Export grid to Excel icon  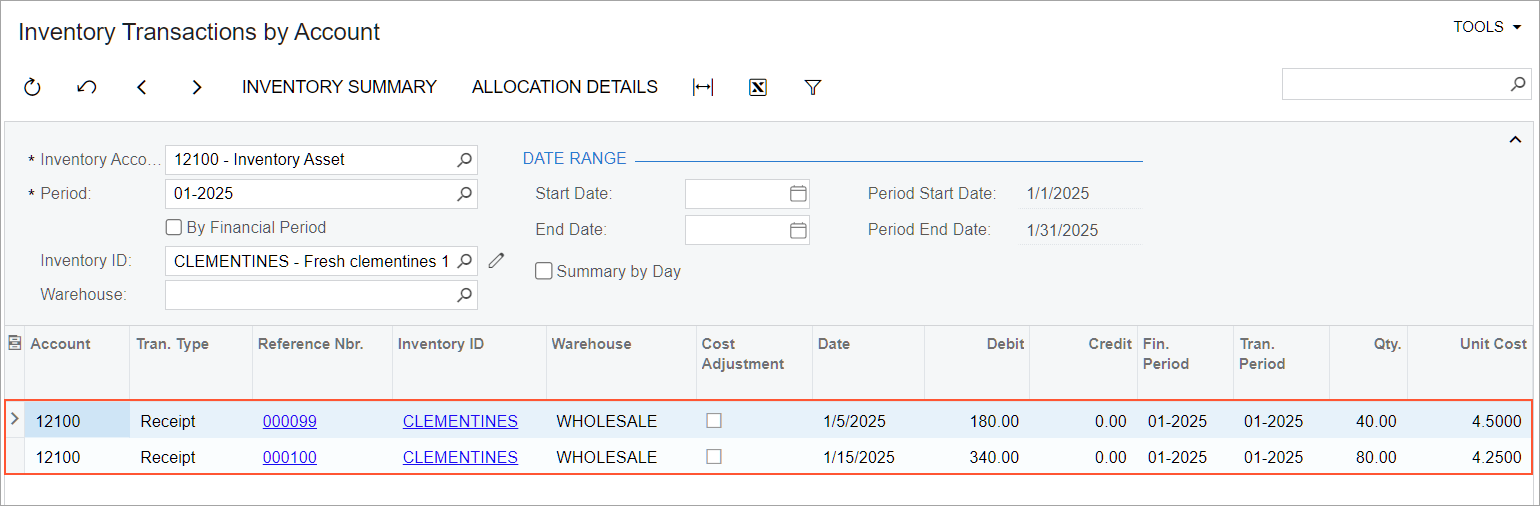tap(758, 88)
